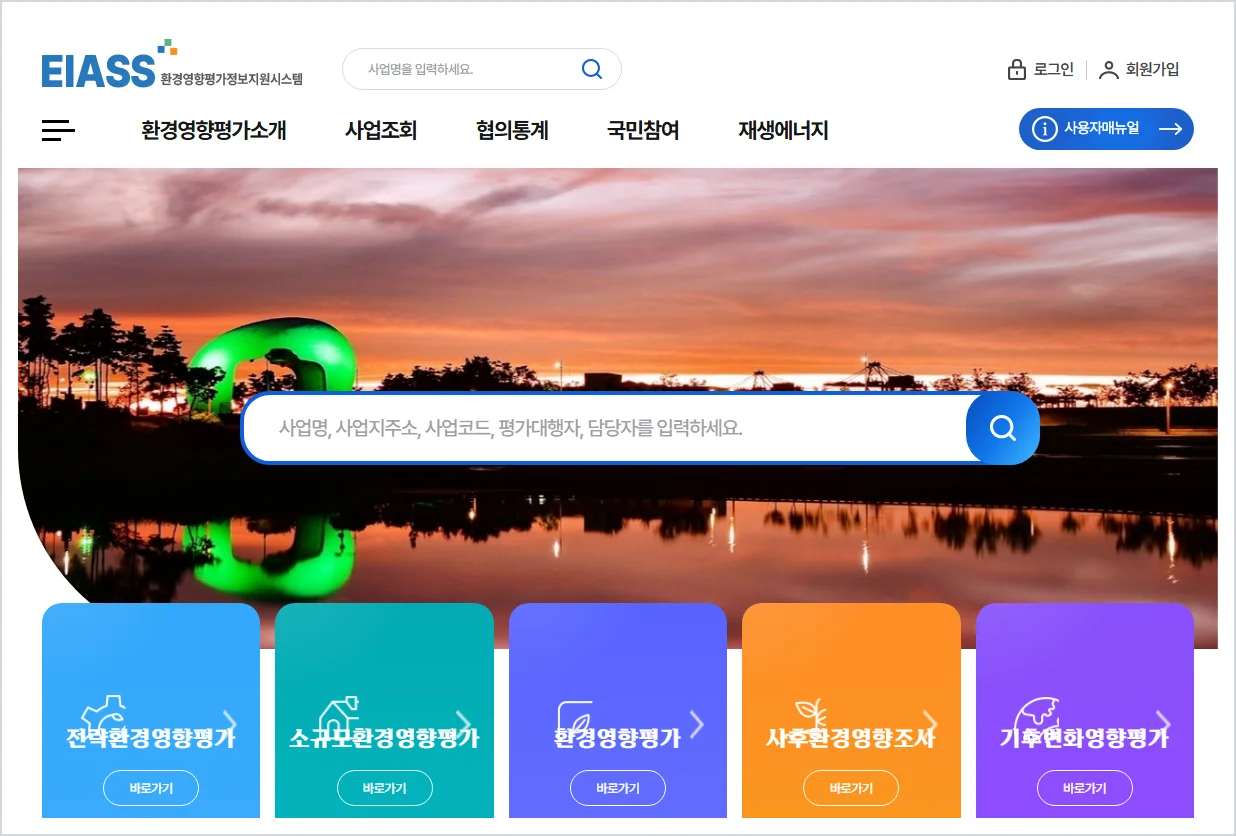Click the 회원가입 link
Image resolution: width=1236 pixels, height=836 pixels.
click(x=1153, y=69)
